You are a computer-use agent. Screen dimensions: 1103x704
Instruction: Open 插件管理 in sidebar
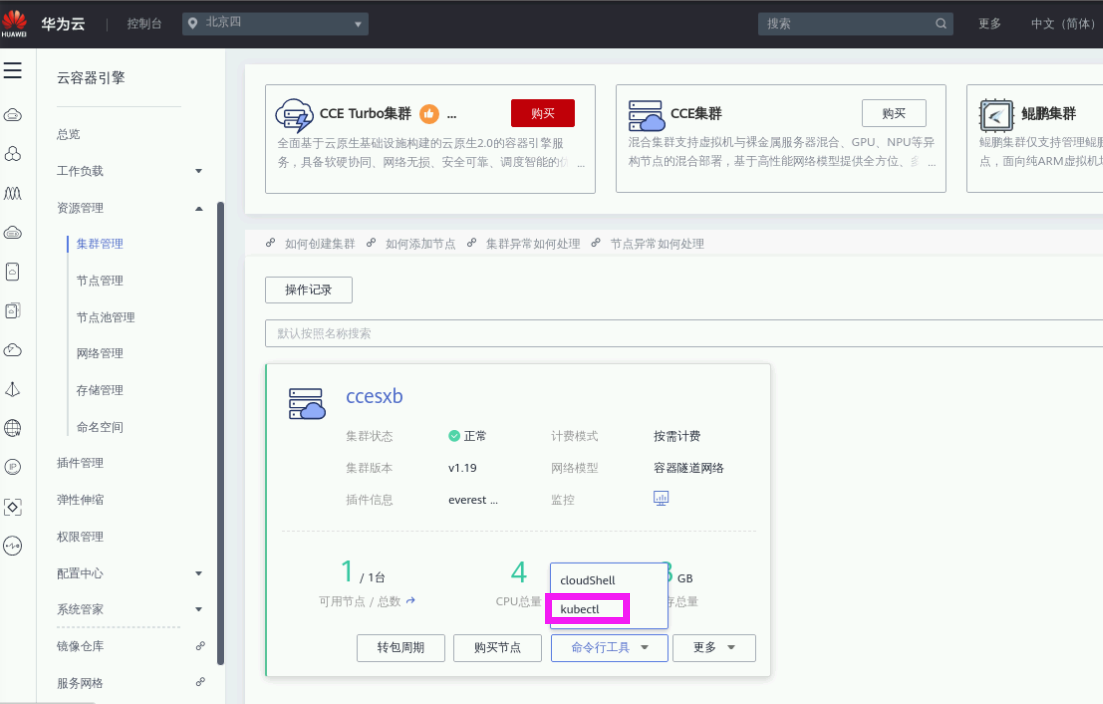[x=80, y=463]
